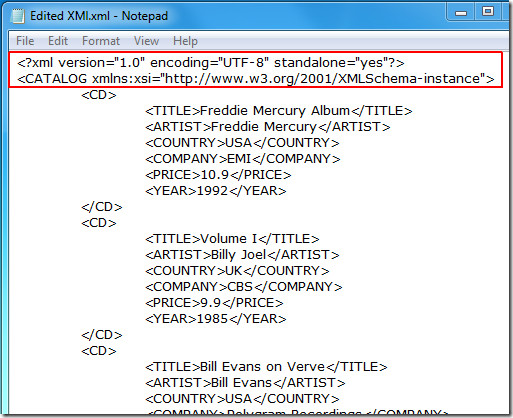Screen dimensions: 513x418
Task: Open the Edit menu
Action: click(x=58, y=41)
